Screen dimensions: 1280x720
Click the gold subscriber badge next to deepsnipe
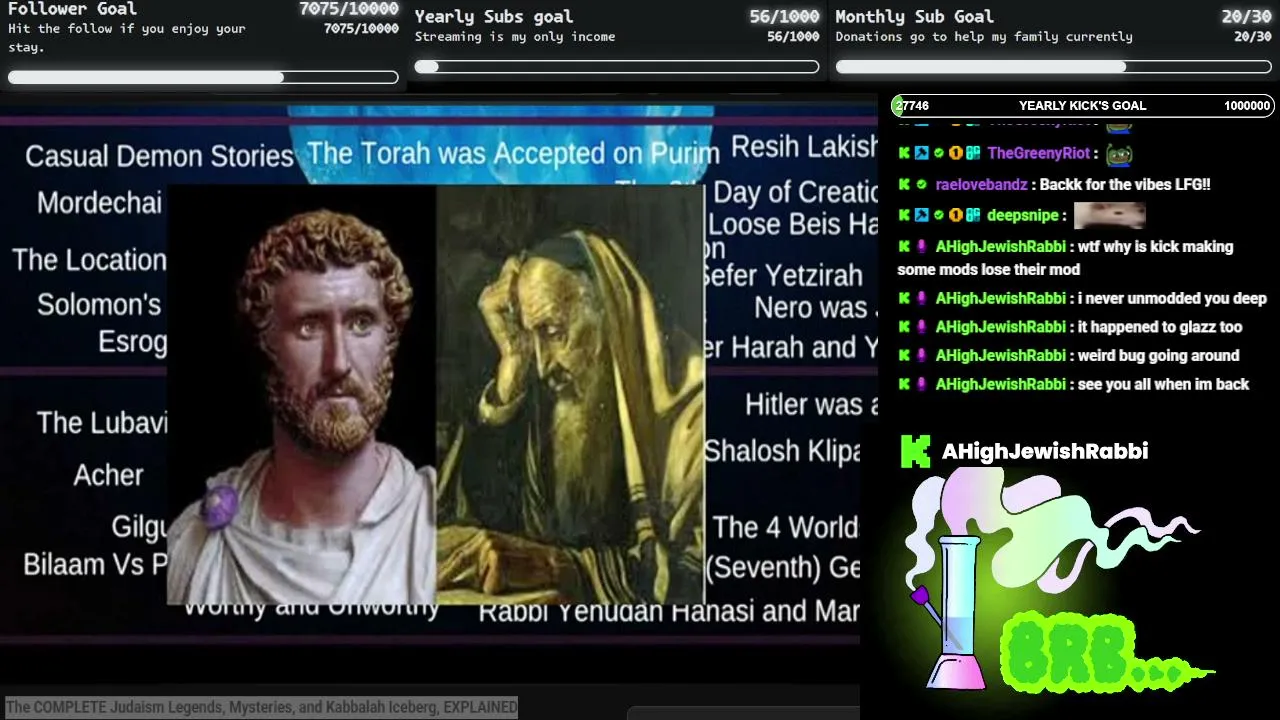click(x=955, y=215)
